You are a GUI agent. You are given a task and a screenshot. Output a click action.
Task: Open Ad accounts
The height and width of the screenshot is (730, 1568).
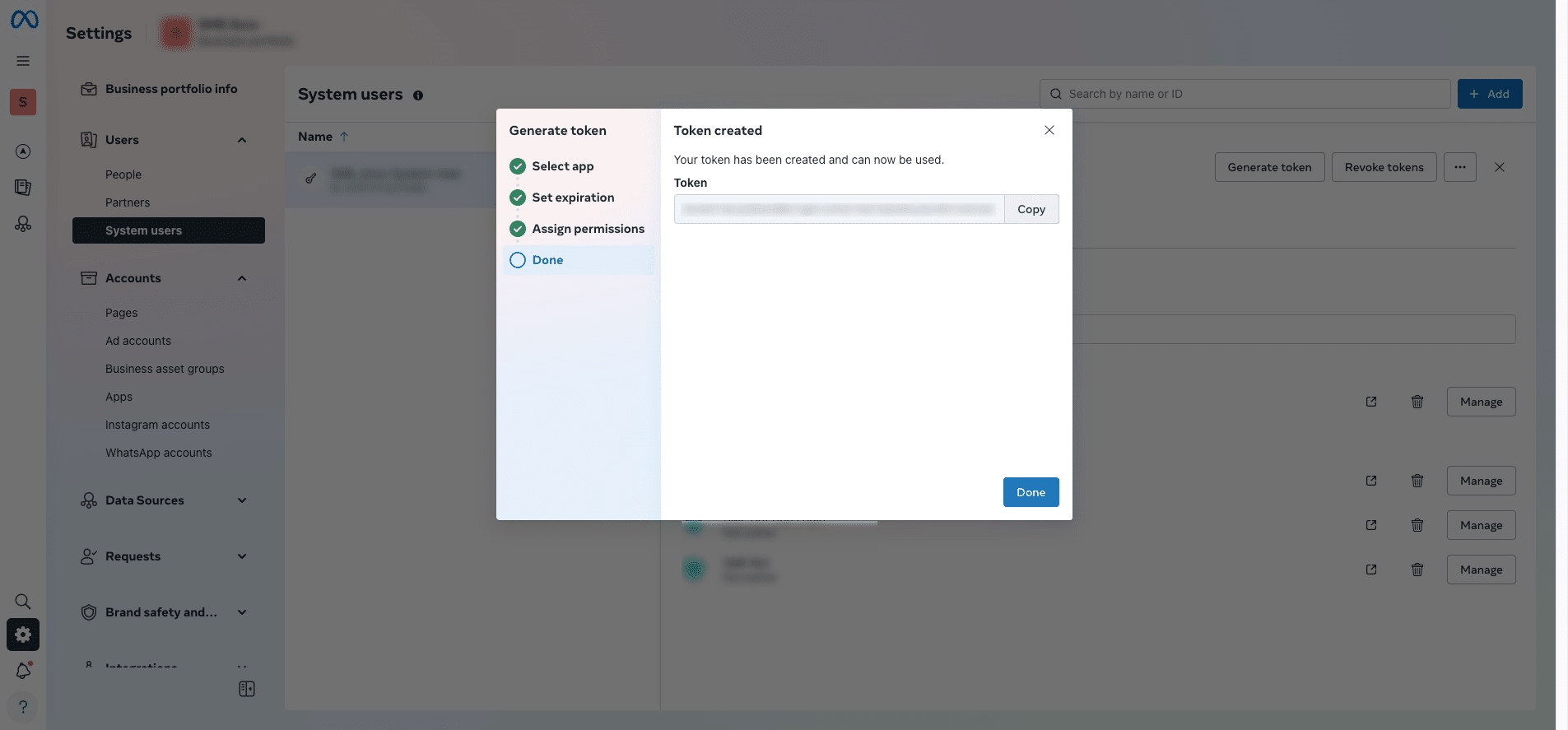coord(138,341)
